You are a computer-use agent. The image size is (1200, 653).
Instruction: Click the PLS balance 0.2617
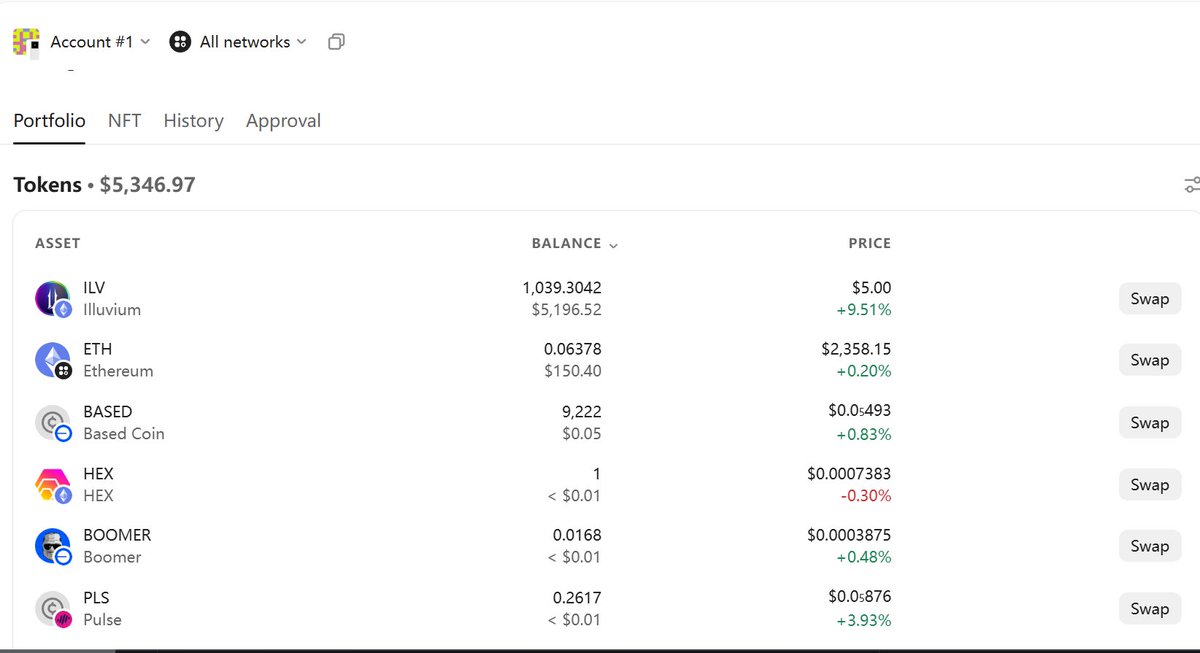pyautogui.click(x=577, y=597)
